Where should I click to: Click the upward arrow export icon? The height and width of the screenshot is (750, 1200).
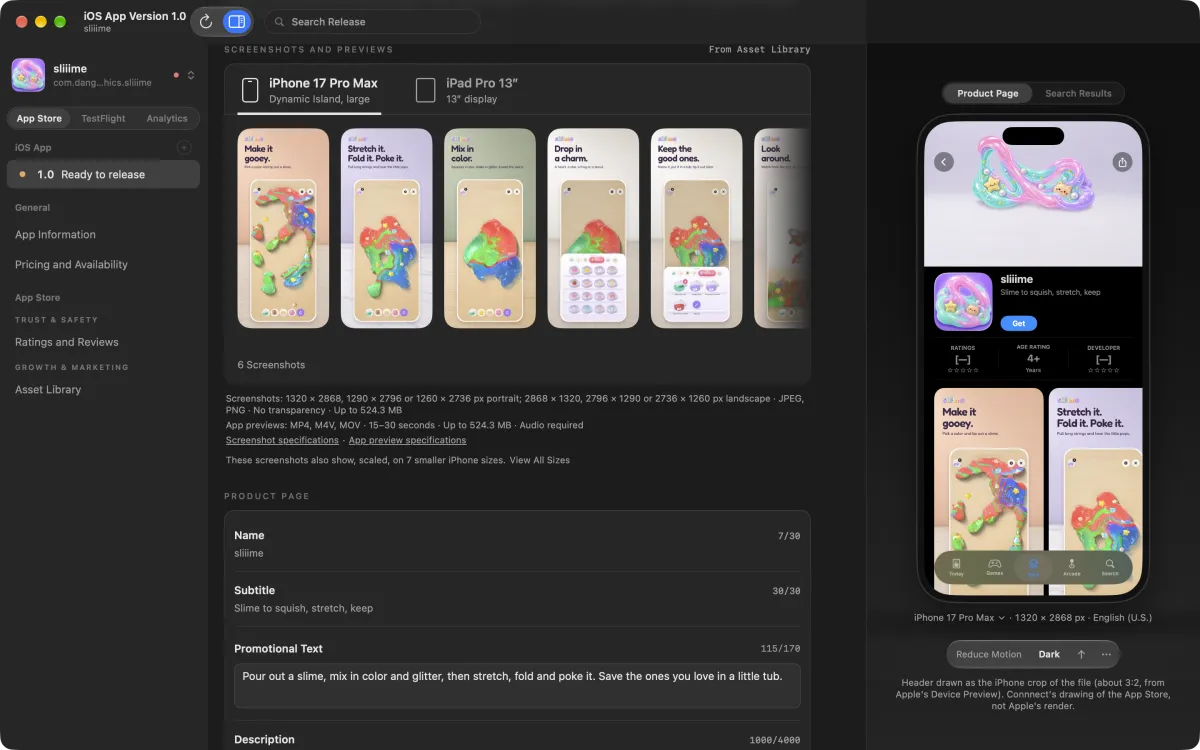(x=1081, y=654)
